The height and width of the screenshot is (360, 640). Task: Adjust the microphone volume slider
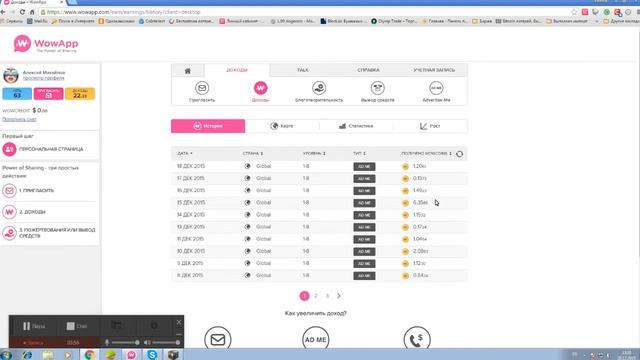click(x=126, y=342)
